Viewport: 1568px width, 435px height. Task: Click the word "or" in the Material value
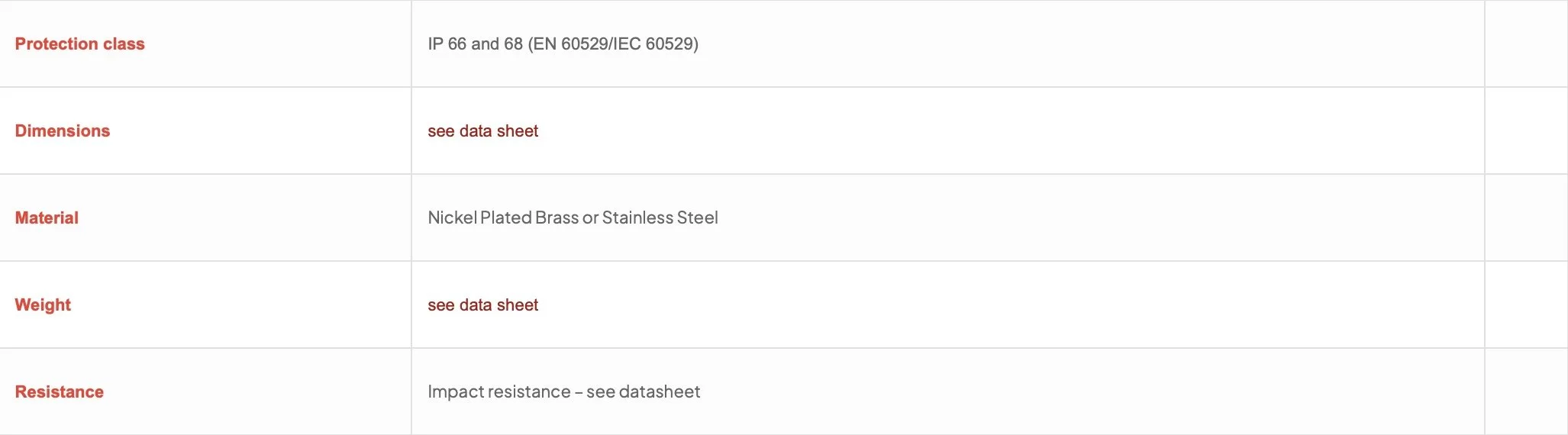point(590,219)
